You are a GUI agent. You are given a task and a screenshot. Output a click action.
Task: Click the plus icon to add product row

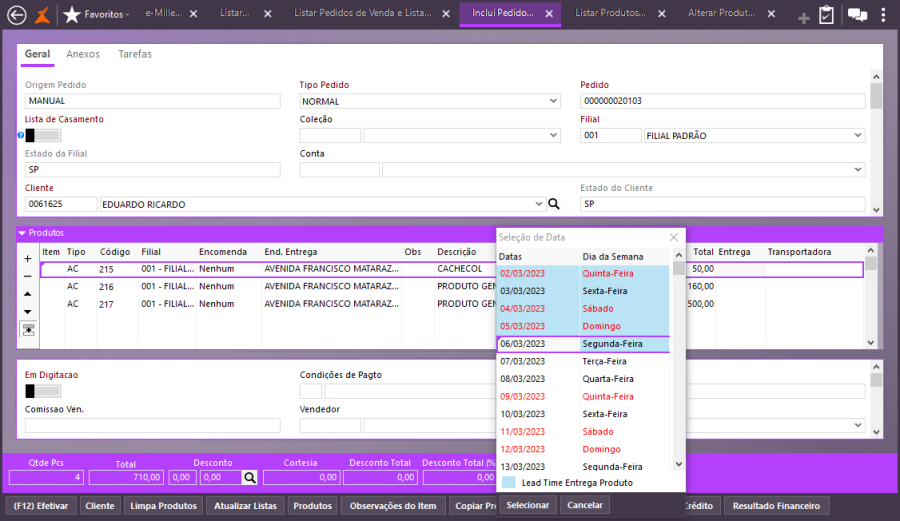[28, 259]
